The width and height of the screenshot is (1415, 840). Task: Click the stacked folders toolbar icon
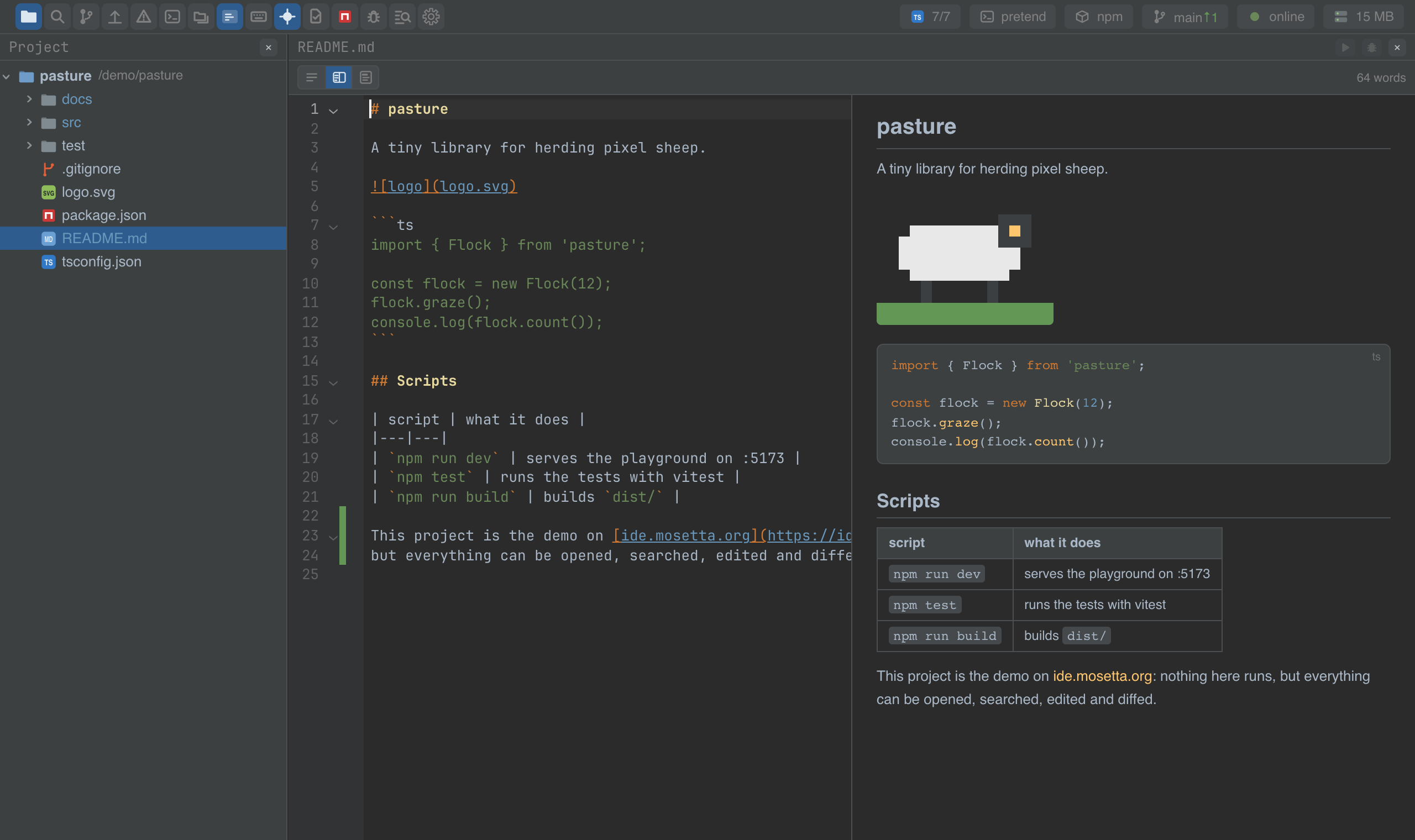point(201,17)
